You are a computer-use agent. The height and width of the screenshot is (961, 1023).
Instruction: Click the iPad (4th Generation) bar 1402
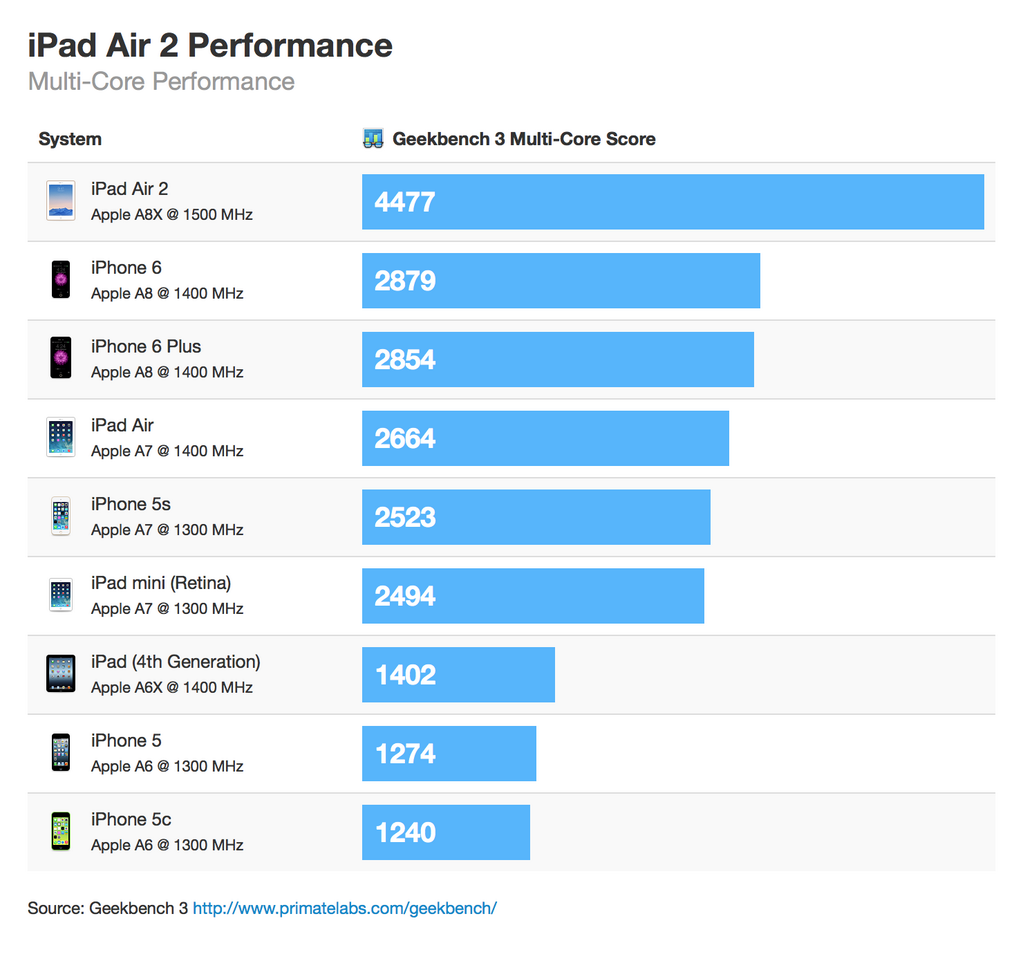458,675
